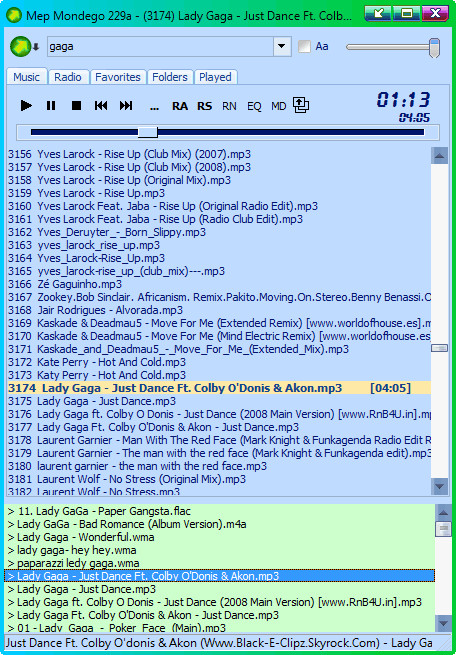Toggle the RN random mode
Screen dimensions: 456x655
(229, 106)
